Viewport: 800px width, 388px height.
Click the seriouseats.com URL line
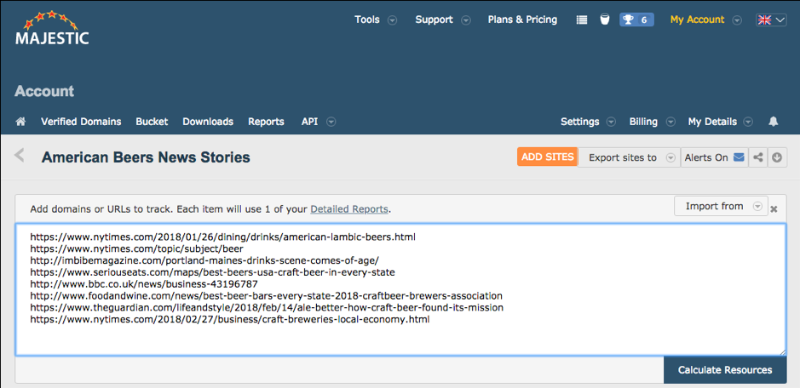(x=213, y=272)
